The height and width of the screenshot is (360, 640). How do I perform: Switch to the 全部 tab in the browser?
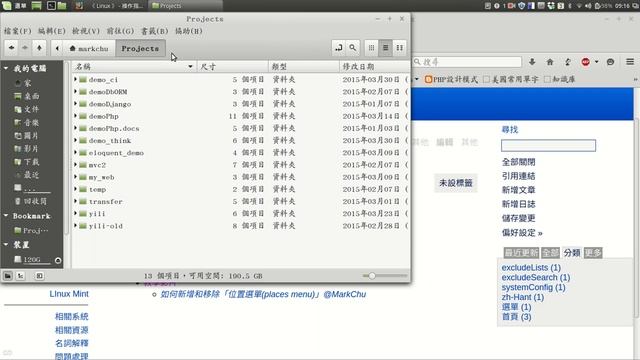(x=550, y=253)
